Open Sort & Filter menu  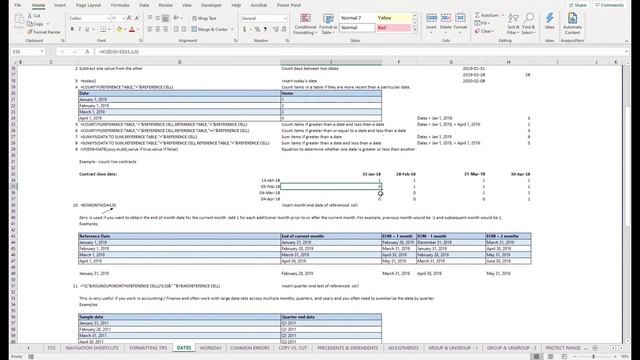coord(513,24)
